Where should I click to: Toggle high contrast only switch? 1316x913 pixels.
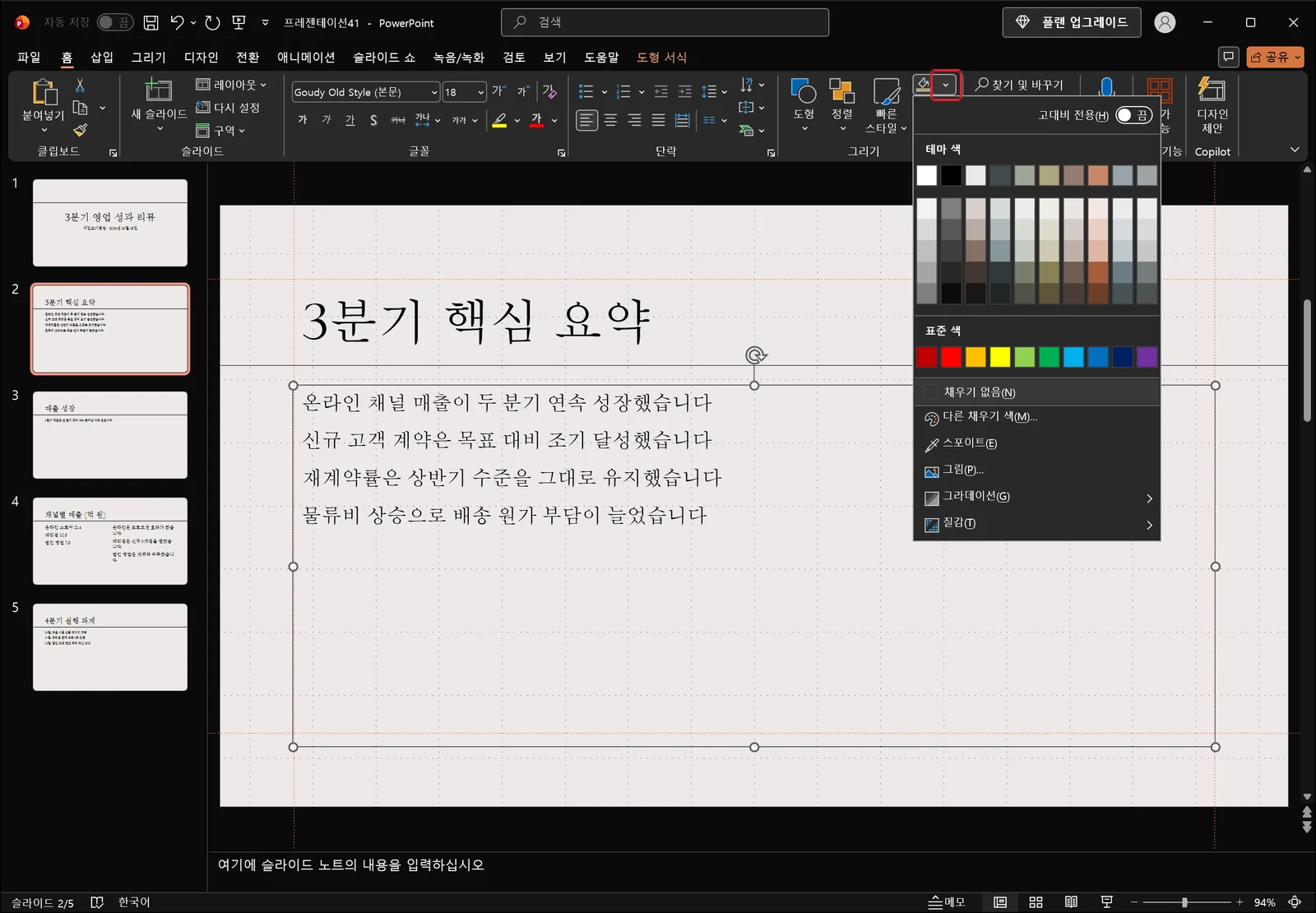coord(1133,115)
